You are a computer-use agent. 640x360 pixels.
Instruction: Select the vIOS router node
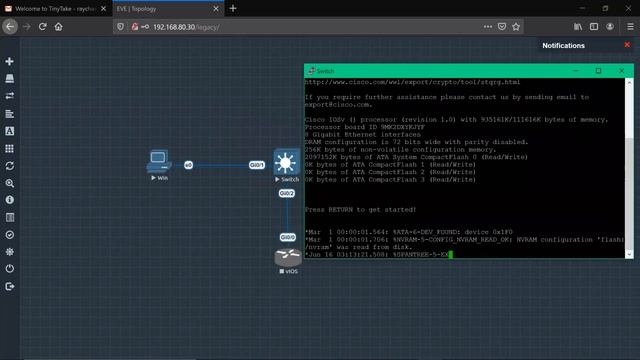[x=288, y=257]
